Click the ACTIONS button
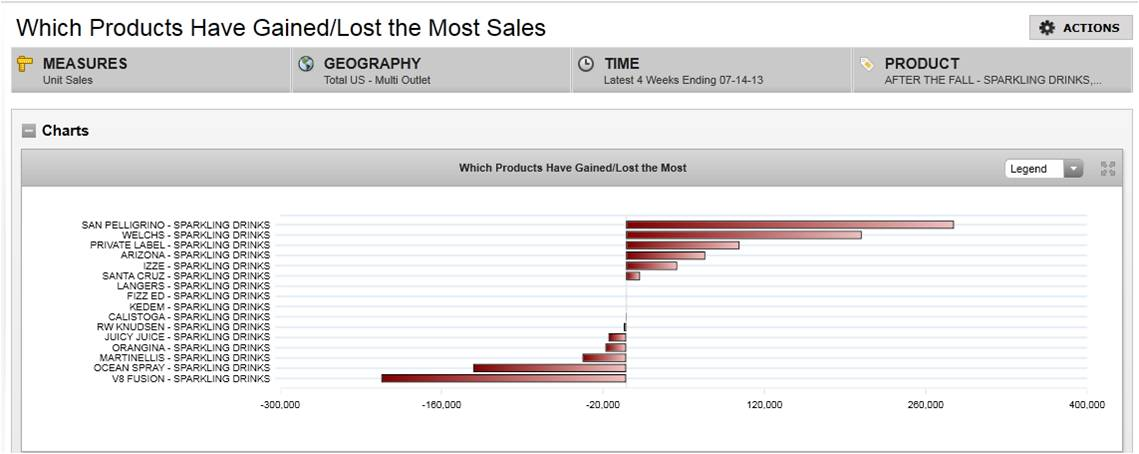This screenshot has height=454, width=1139. 1080,28
